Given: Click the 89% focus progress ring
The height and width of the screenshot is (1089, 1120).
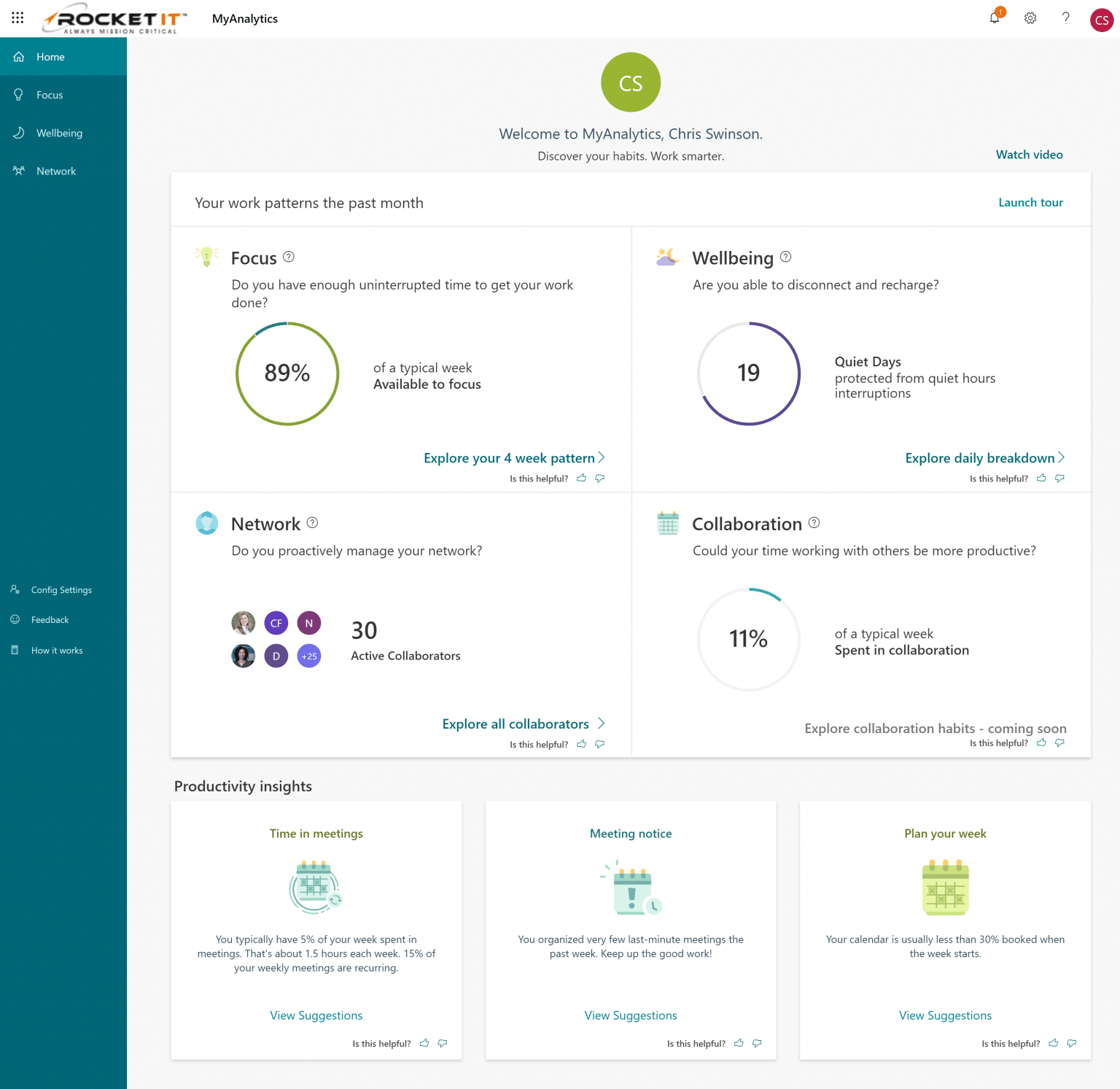Looking at the screenshot, I should coord(287,373).
